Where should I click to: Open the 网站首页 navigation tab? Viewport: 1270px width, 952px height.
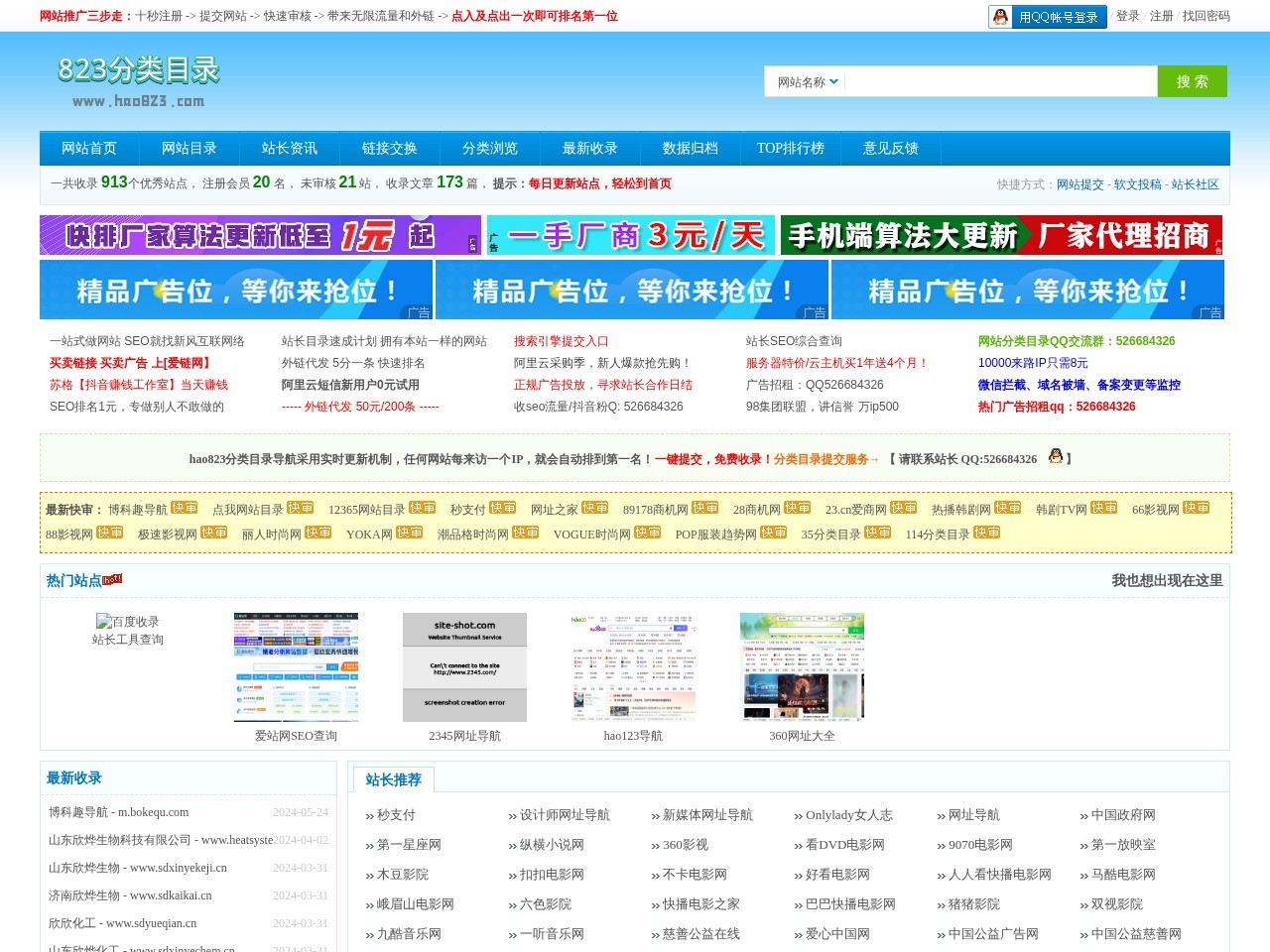pyautogui.click(x=89, y=149)
